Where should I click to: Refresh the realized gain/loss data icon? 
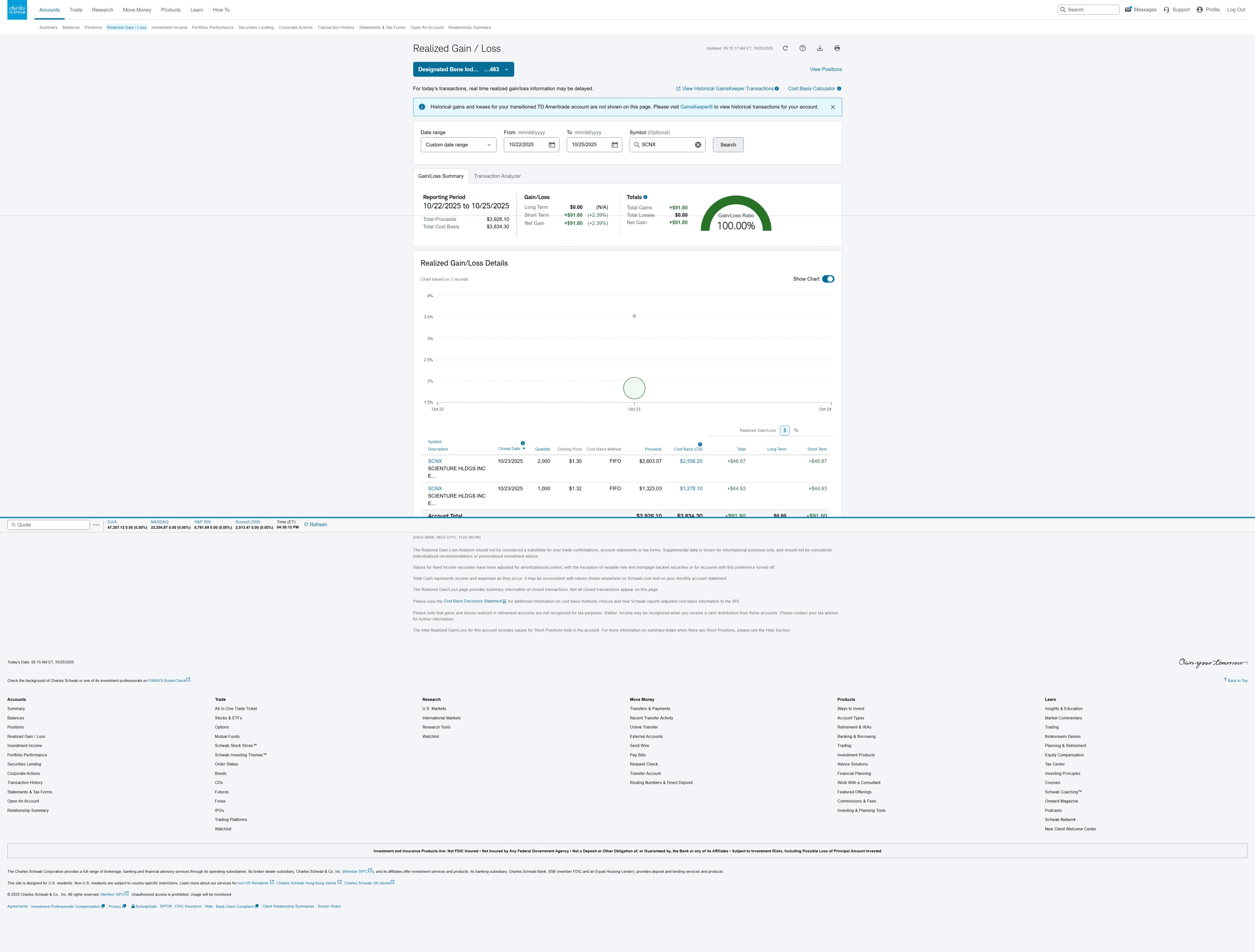click(x=785, y=48)
